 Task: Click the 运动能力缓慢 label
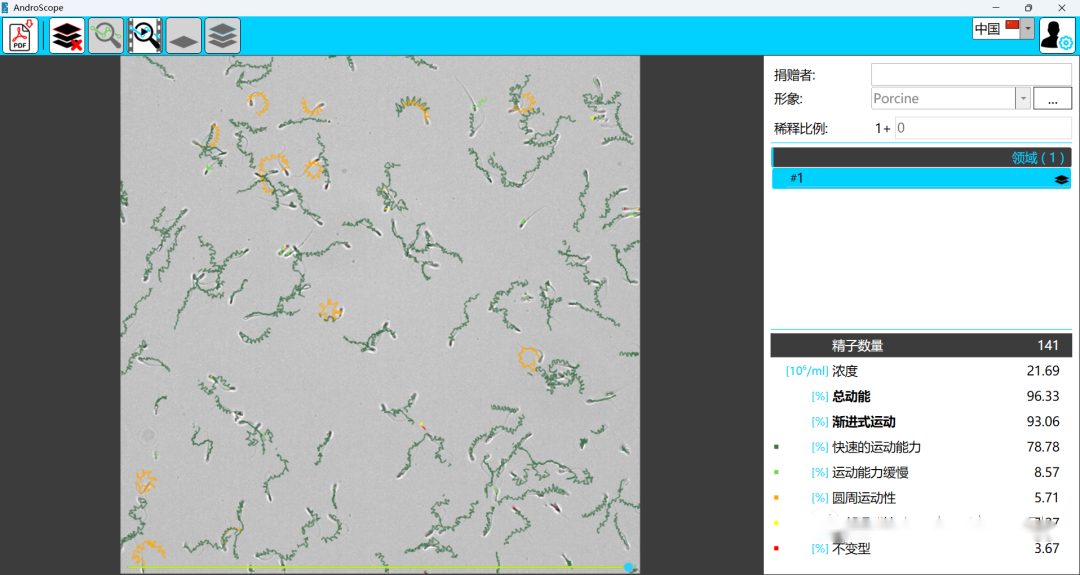[x=870, y=472]
